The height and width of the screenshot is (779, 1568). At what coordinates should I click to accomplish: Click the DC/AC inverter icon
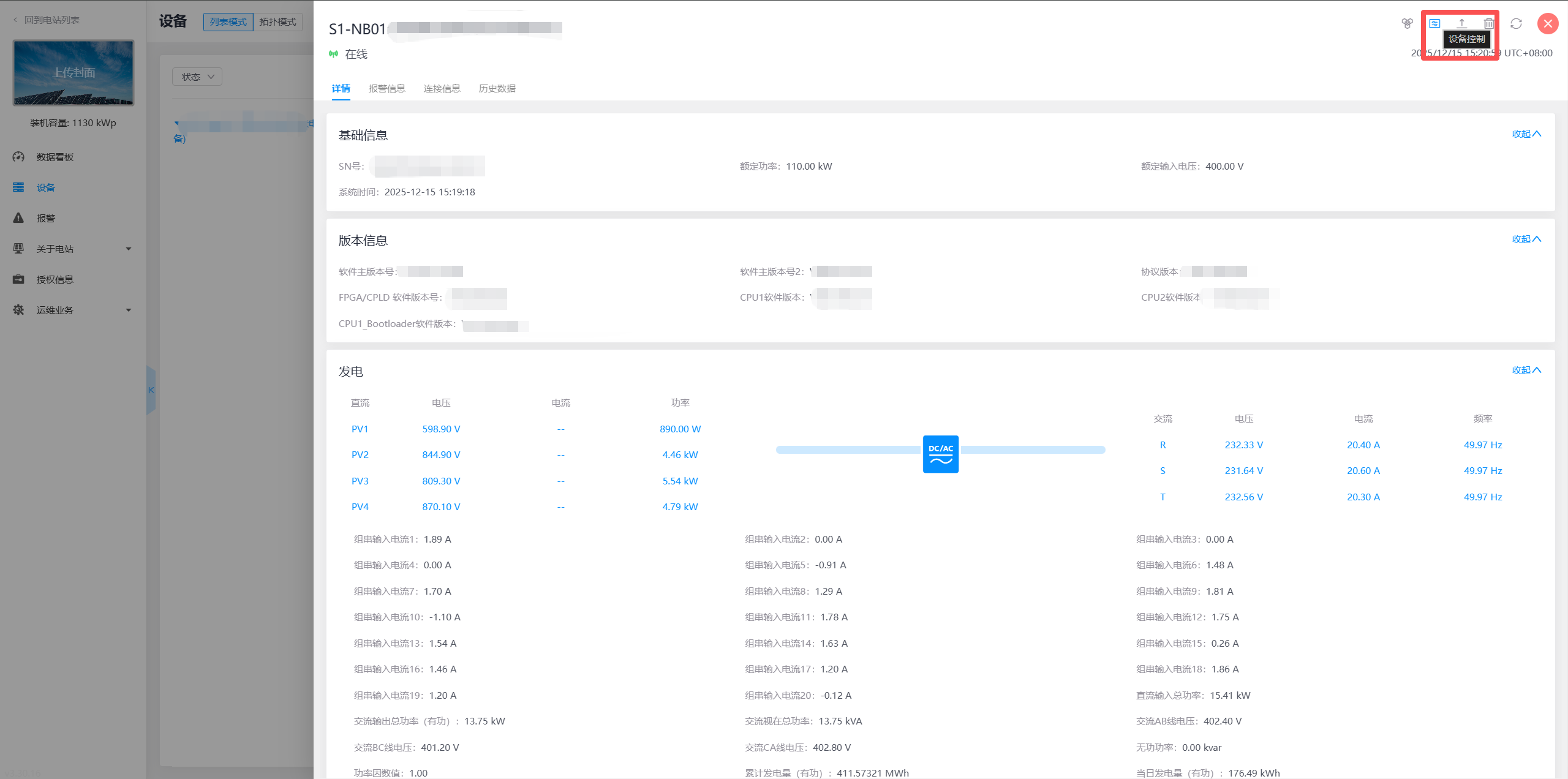(x=940, y=454)
